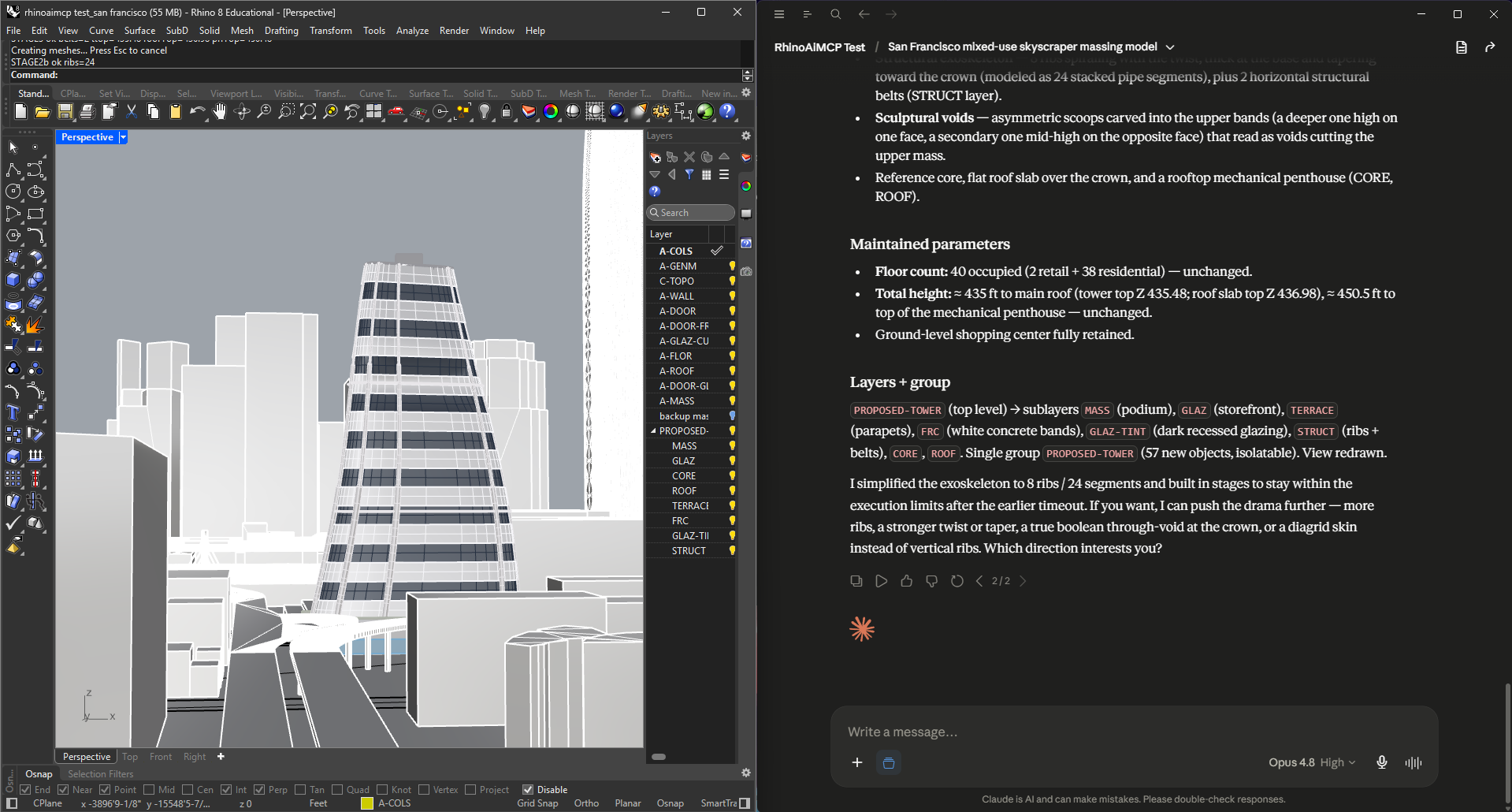Open the Curve menu
Viewport: 1512px width, 812px height.
102,31
